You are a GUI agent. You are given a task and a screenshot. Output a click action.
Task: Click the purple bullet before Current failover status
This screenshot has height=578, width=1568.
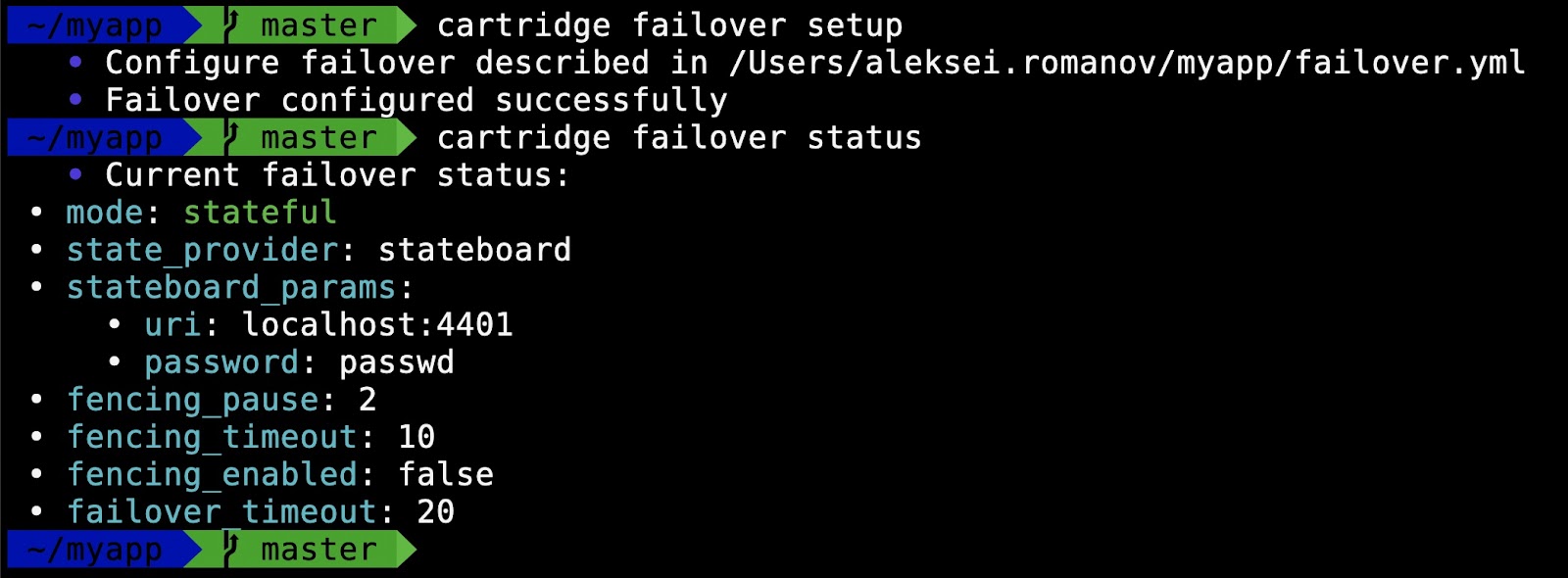click(75, 175)
